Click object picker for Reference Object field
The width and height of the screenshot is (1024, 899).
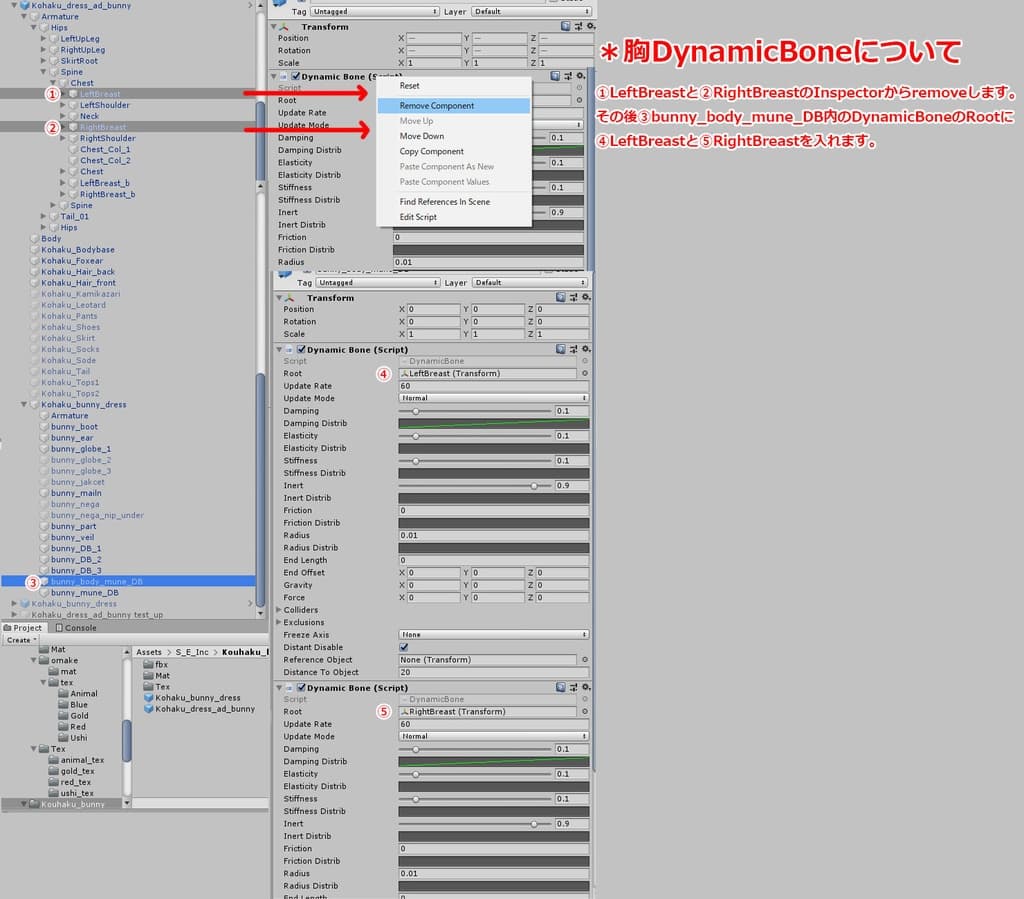[584, 659]
